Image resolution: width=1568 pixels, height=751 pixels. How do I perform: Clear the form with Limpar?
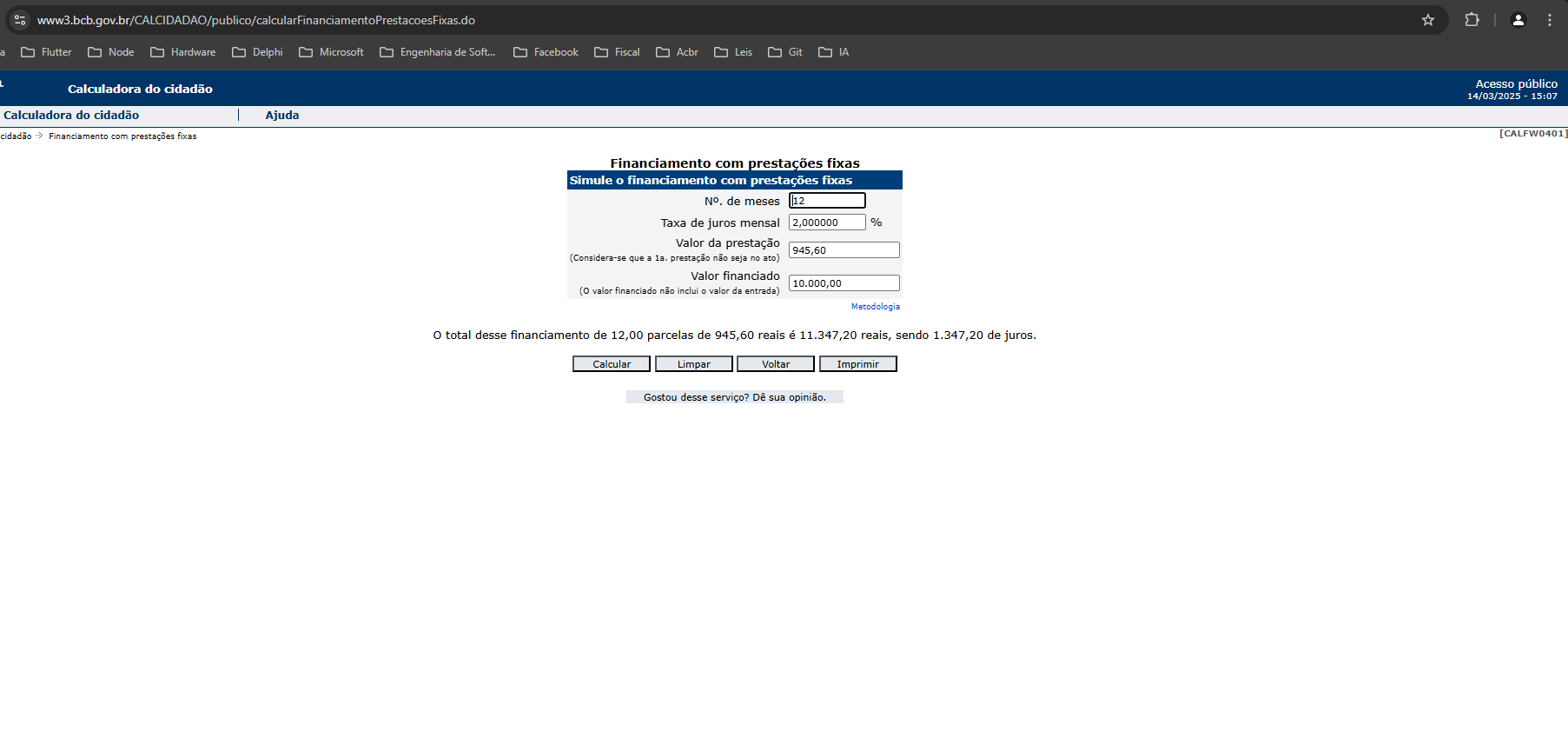tap(693, 364)
